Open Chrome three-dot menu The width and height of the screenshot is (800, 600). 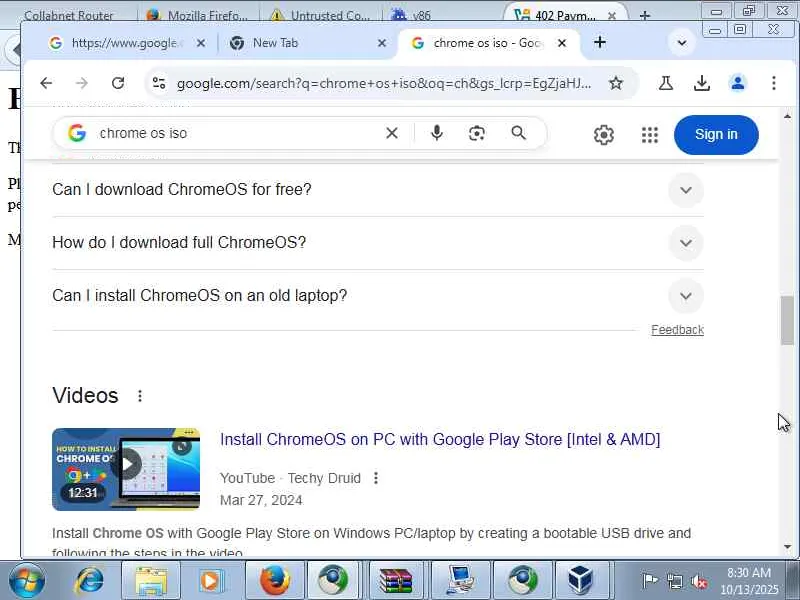[x=773, y=83]
